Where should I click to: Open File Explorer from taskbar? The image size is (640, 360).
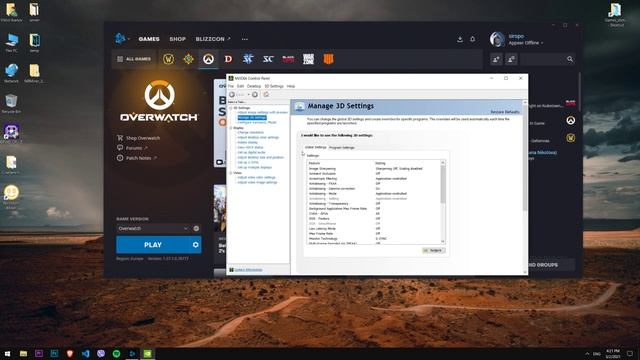tap(23, 353)
